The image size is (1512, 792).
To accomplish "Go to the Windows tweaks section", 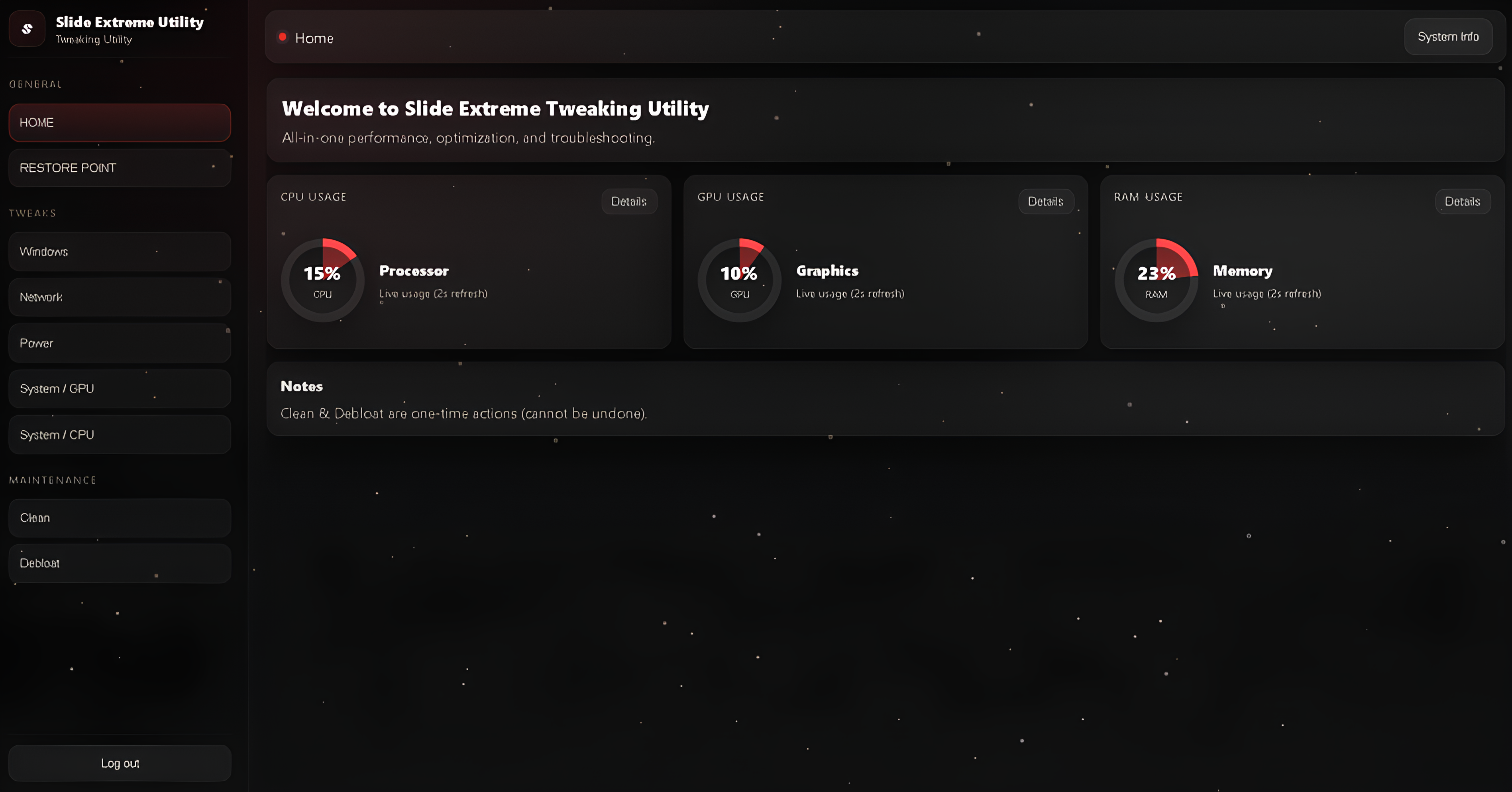I will [120, 252].
